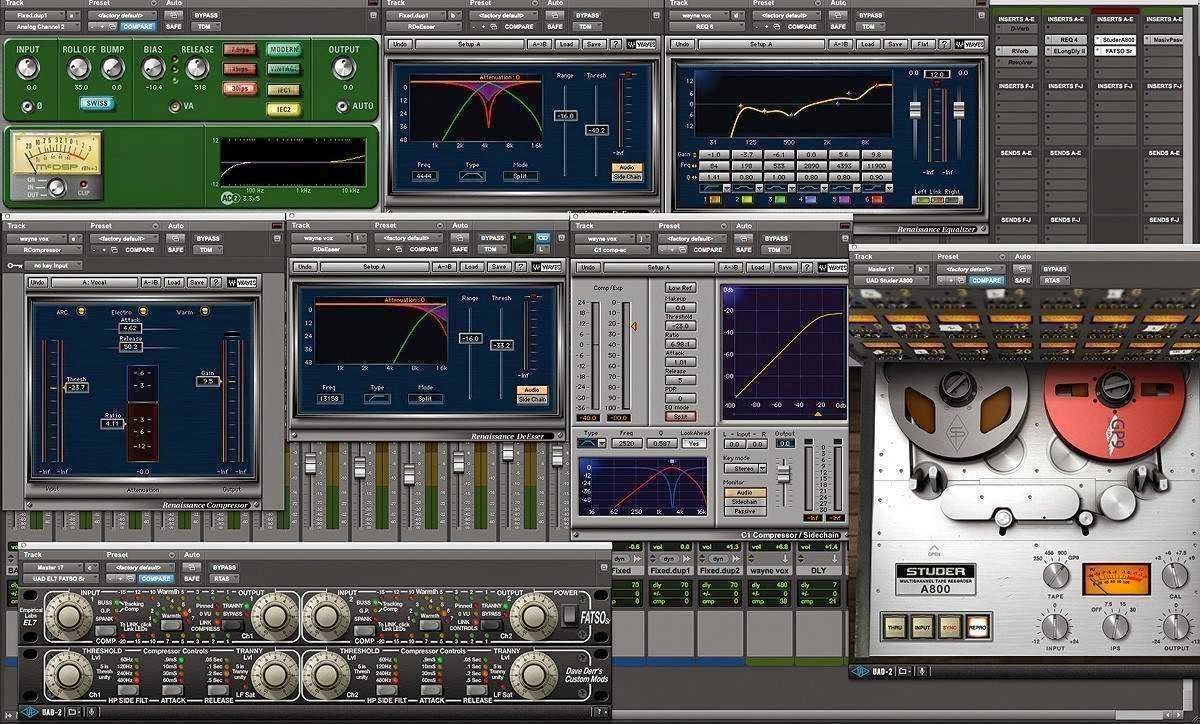Open Key mode Stereo dropdown in C1
The image size is (1200, 724).
(744, 467)
